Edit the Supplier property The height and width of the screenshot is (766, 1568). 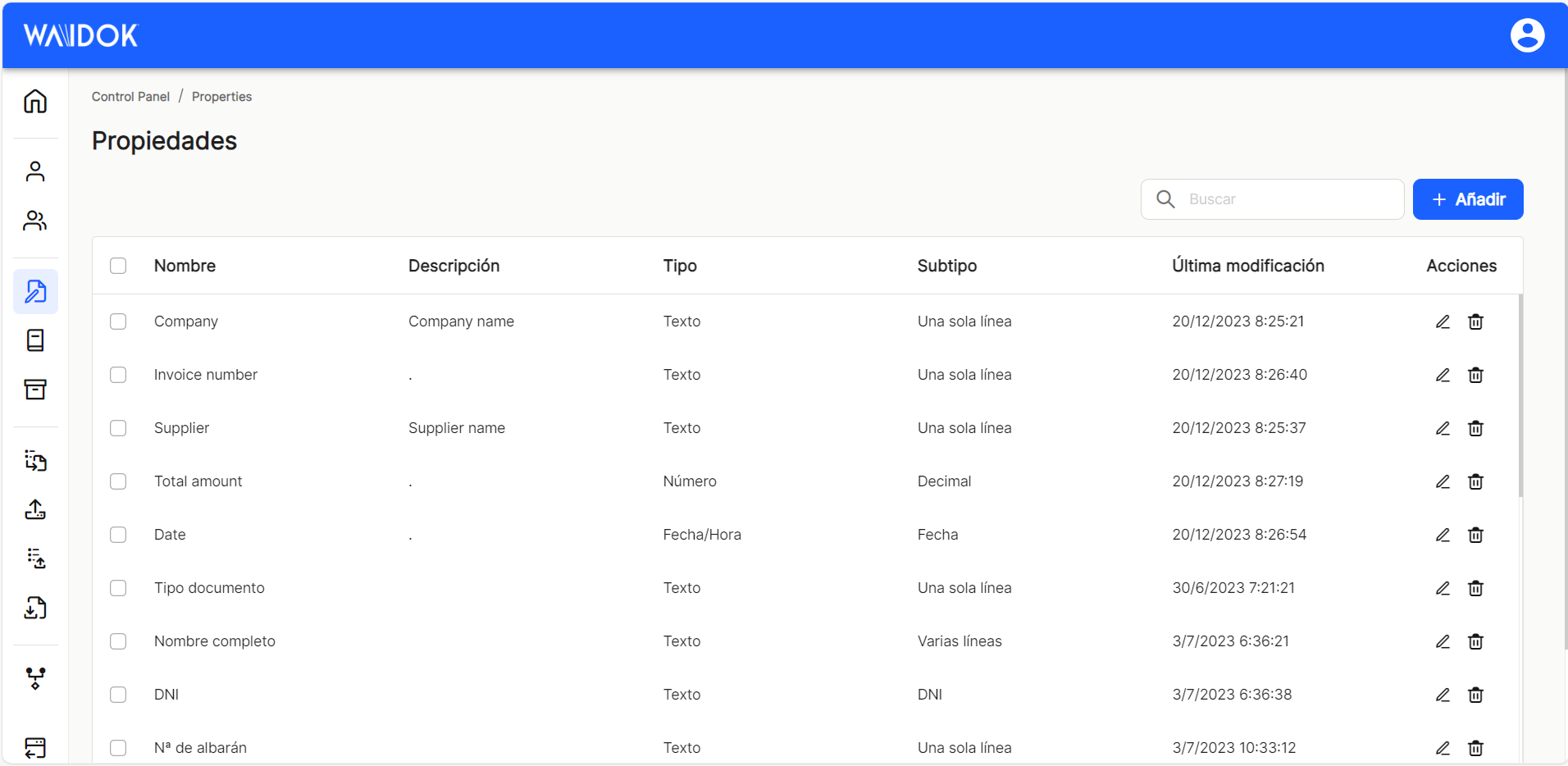pos(1443,428)
